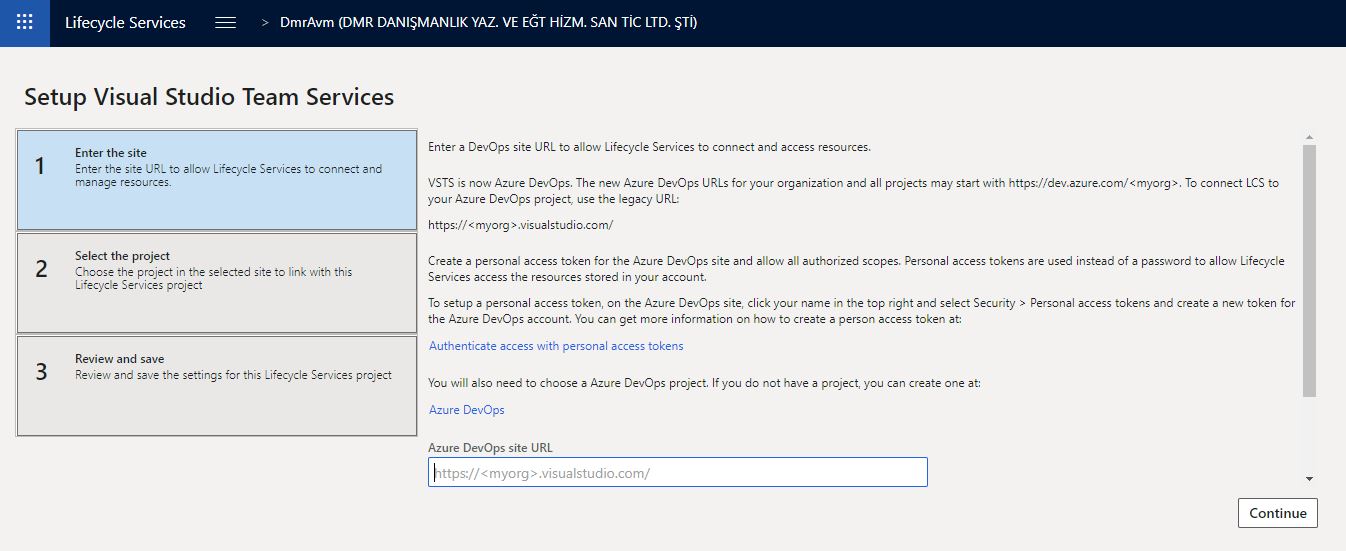Select step 1 Enter the site
This screenshot has width=1346, height=551.
tap(217, 180)
